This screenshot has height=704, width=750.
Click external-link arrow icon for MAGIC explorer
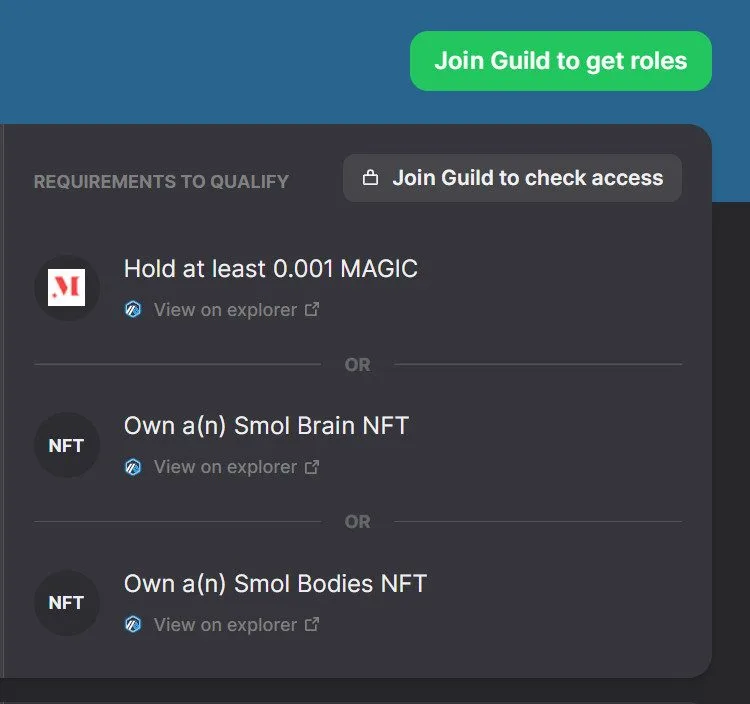tap(312, 309)
